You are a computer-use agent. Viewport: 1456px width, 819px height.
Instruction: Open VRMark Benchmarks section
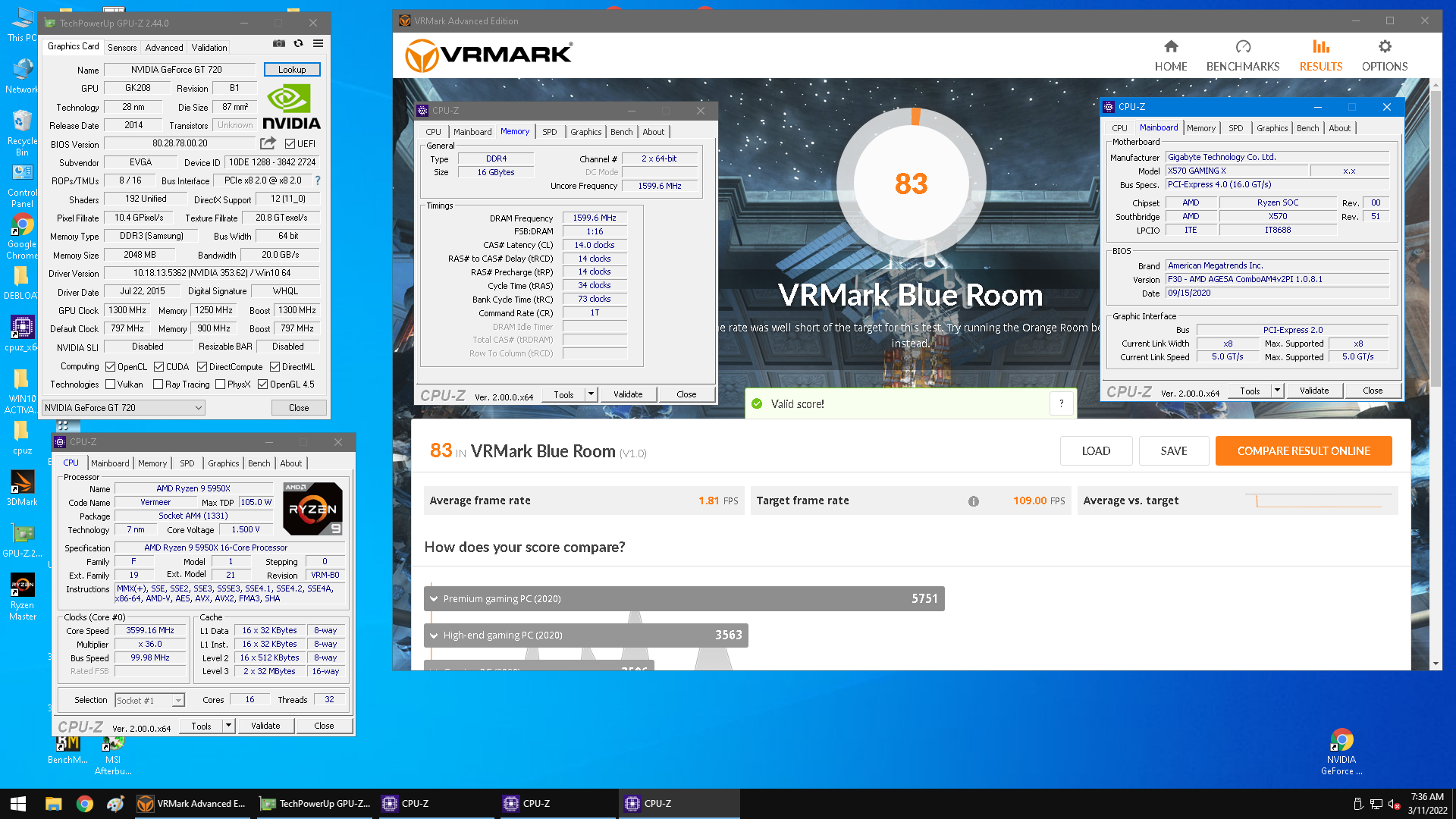point(1243,56)
